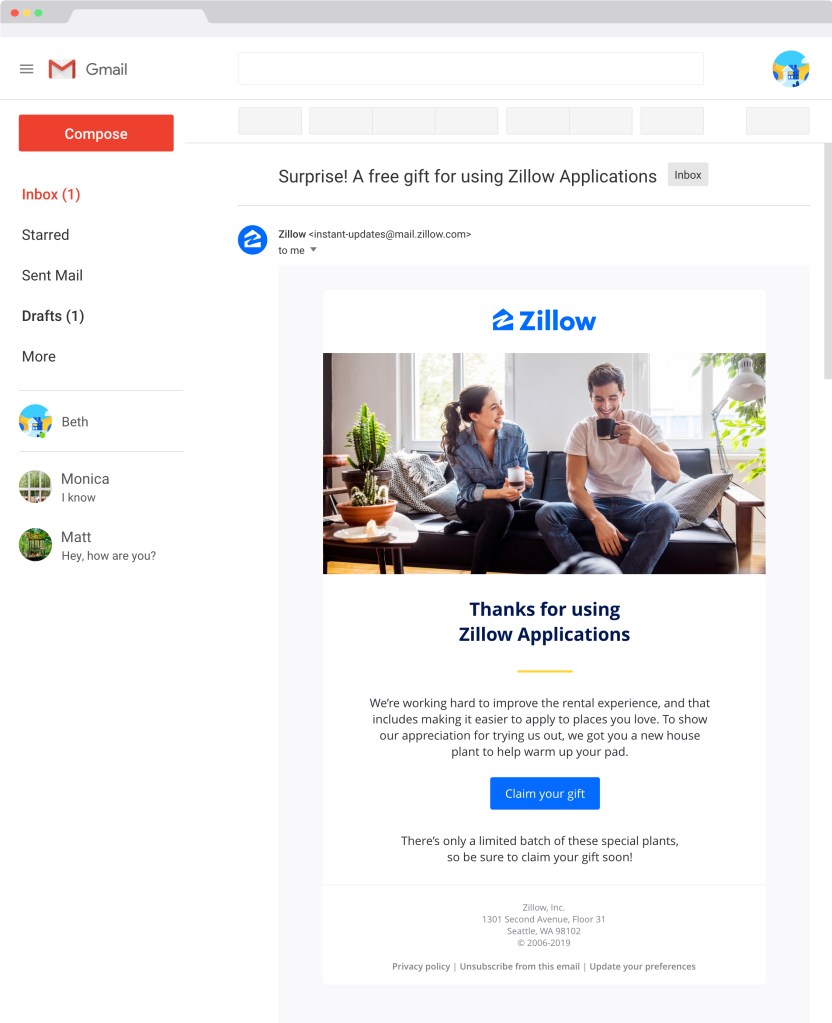Open the hamburger main menu
This screenshot has height=1023, width=832.
coord(26,69)
